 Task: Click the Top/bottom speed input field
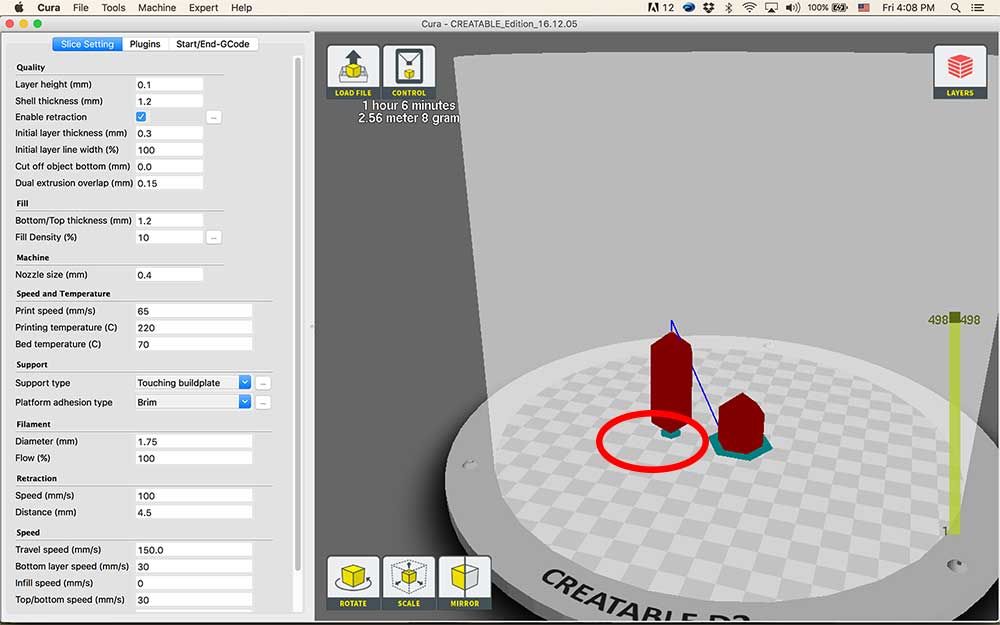[x=194, y=599]
